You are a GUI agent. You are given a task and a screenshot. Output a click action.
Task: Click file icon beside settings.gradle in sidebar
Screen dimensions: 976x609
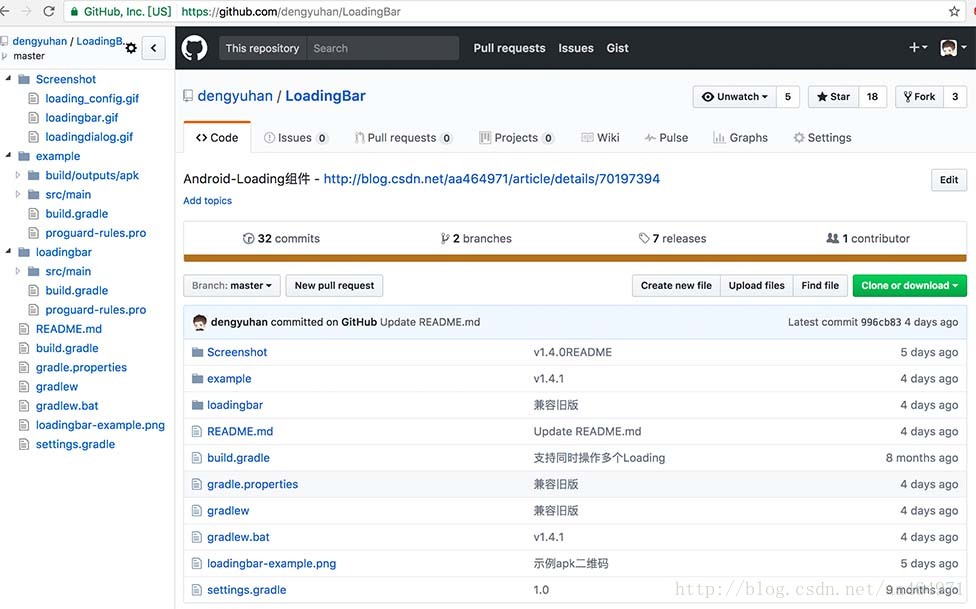point(24,445)
